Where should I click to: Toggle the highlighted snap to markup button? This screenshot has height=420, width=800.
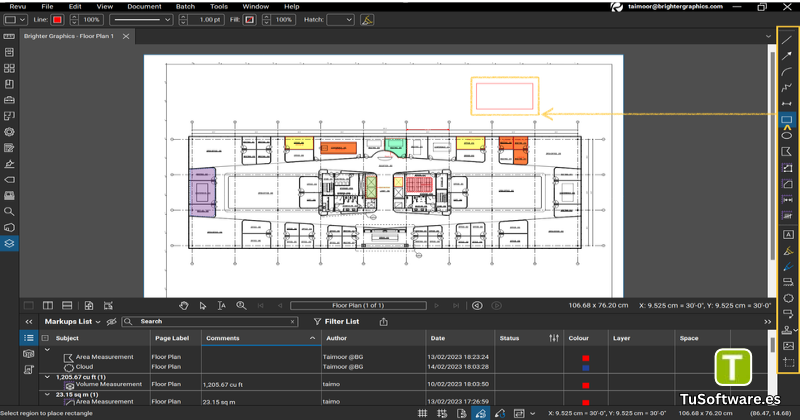(481, 413)
